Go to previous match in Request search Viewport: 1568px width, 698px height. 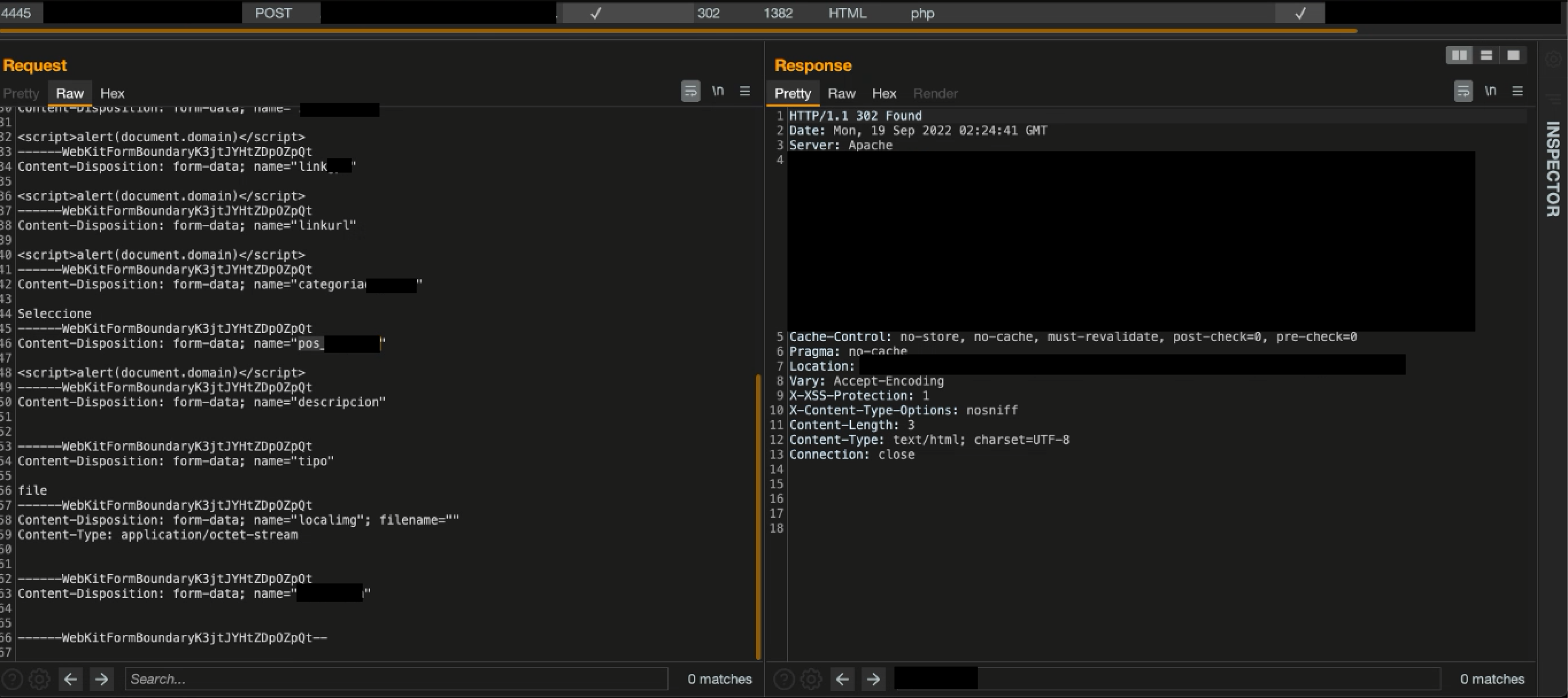click(x=71, y=679)
